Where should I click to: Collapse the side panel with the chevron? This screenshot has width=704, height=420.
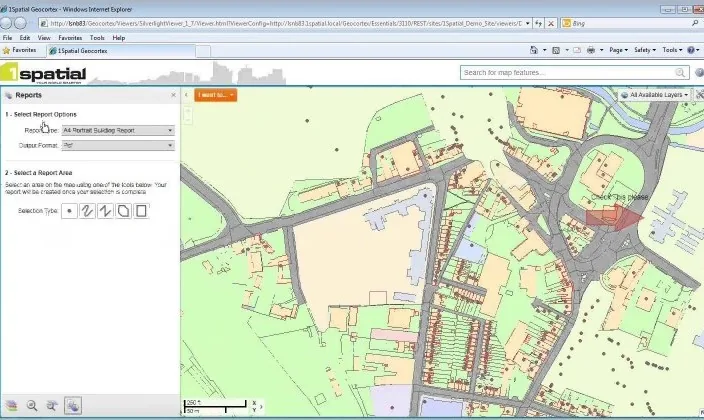coord(186,95)
